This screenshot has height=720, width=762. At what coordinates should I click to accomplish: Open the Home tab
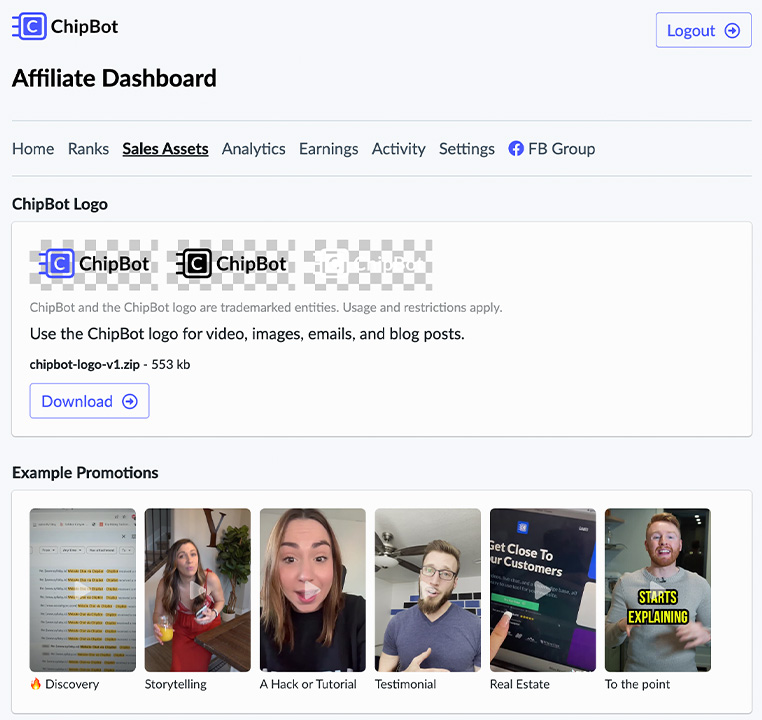click(x=33, y=149)
